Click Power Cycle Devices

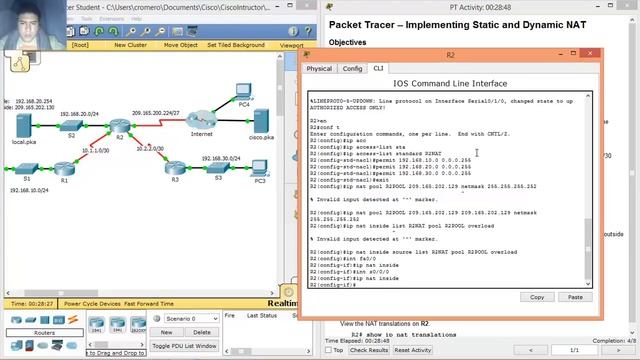pyautogui.click(x=92, y=304)
